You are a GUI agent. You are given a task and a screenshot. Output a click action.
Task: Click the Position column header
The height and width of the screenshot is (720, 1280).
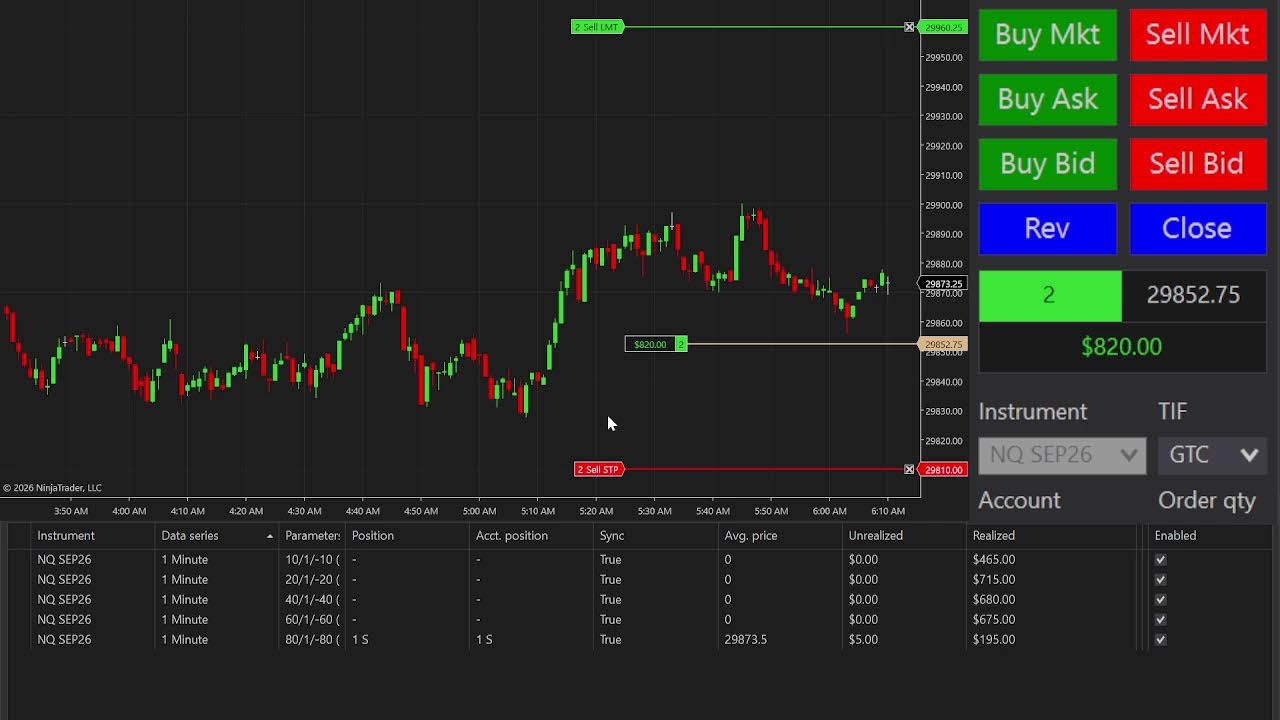click(x=407, y=536)
